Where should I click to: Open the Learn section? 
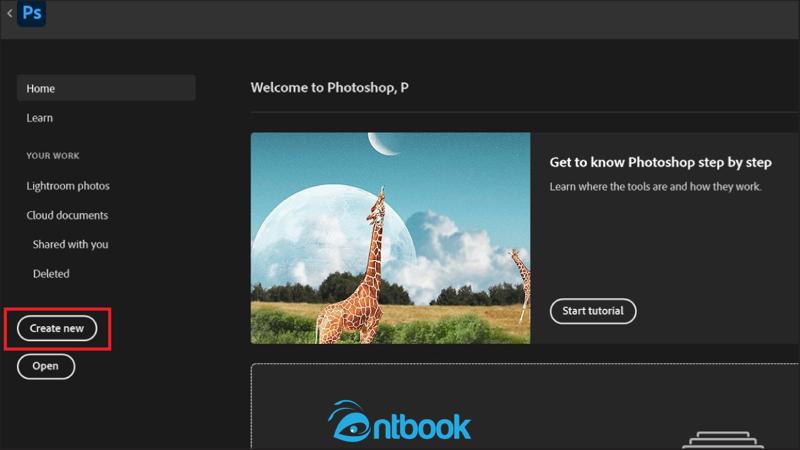coord(39,118)
